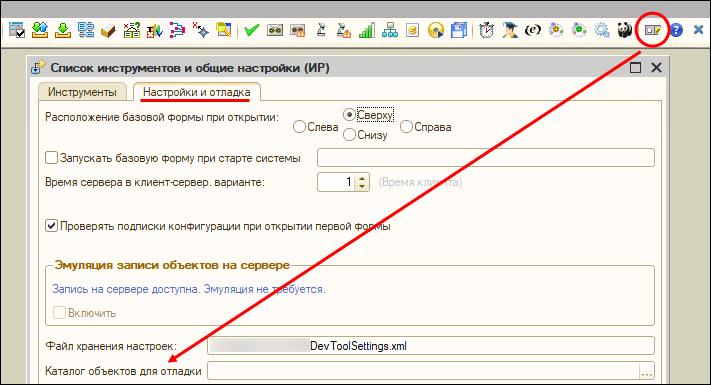The height and width of the screenshot is (385, 711).
Task: Open the tools list and settings form icon
Action: pyautogui.click(x=653, y=30)
